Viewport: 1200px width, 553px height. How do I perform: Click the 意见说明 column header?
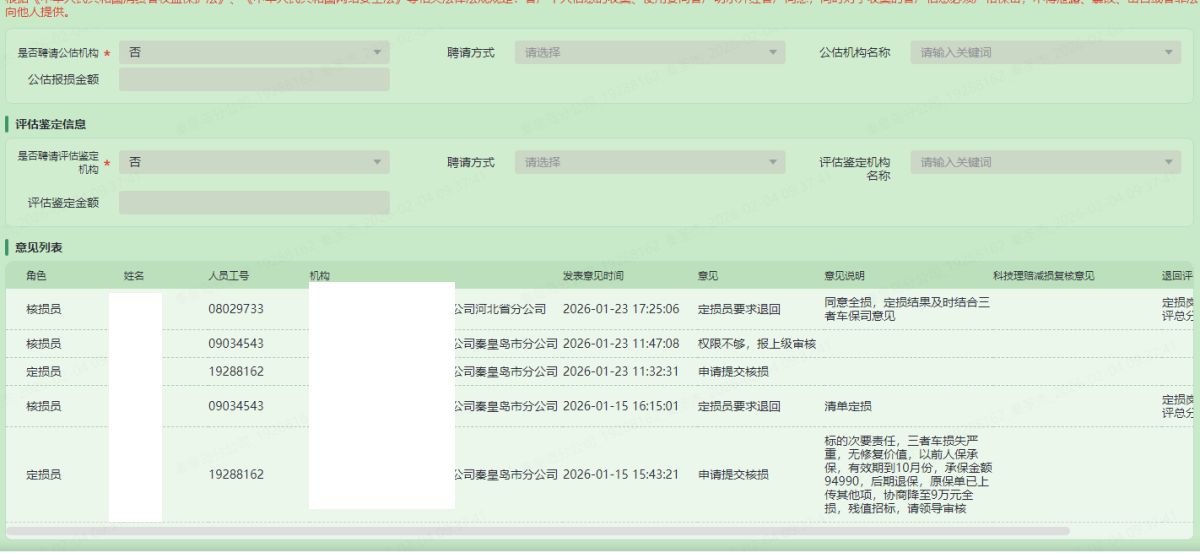click(844, 276)
